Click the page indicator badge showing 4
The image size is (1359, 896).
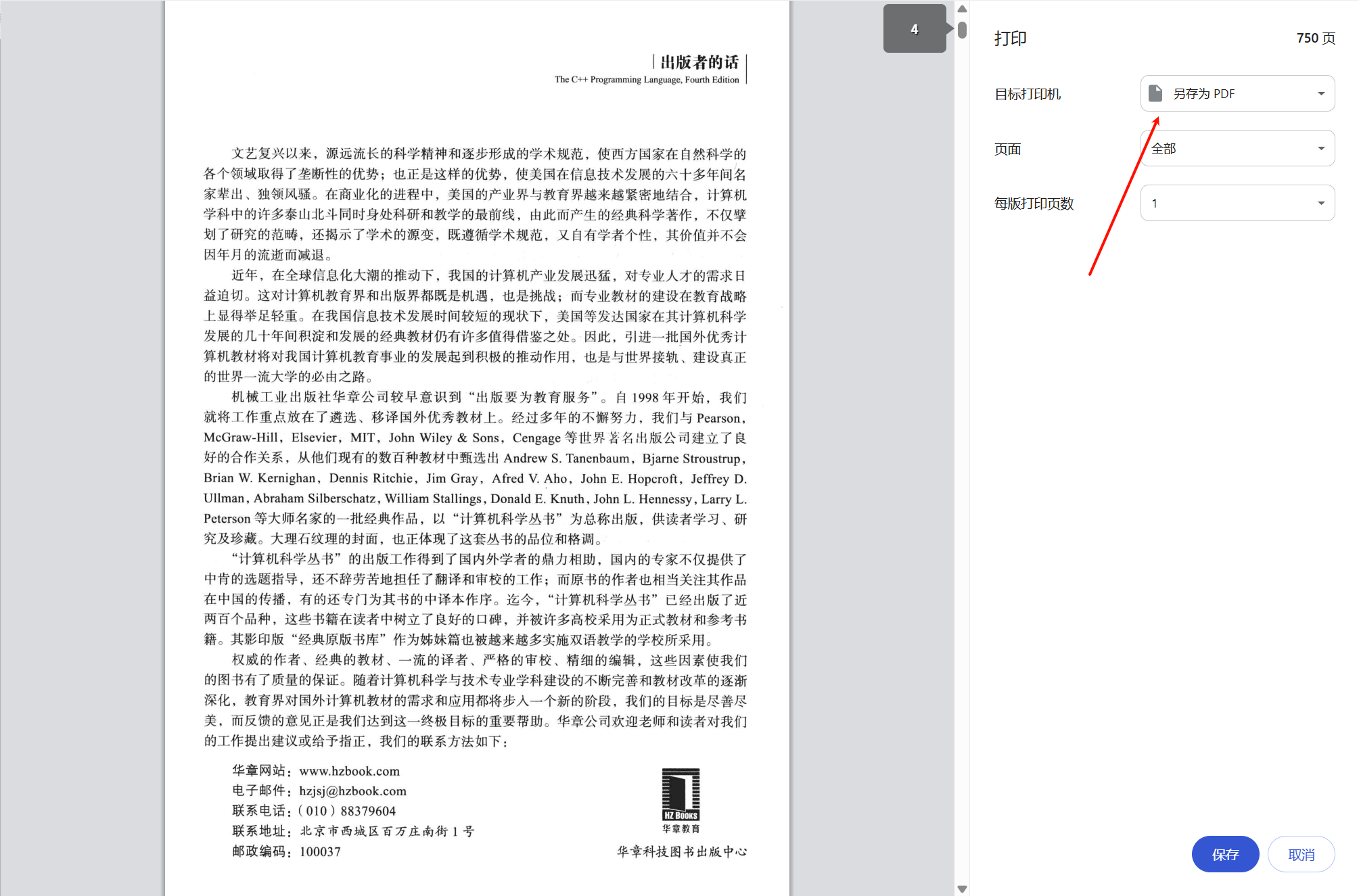(x=915, y=29)
